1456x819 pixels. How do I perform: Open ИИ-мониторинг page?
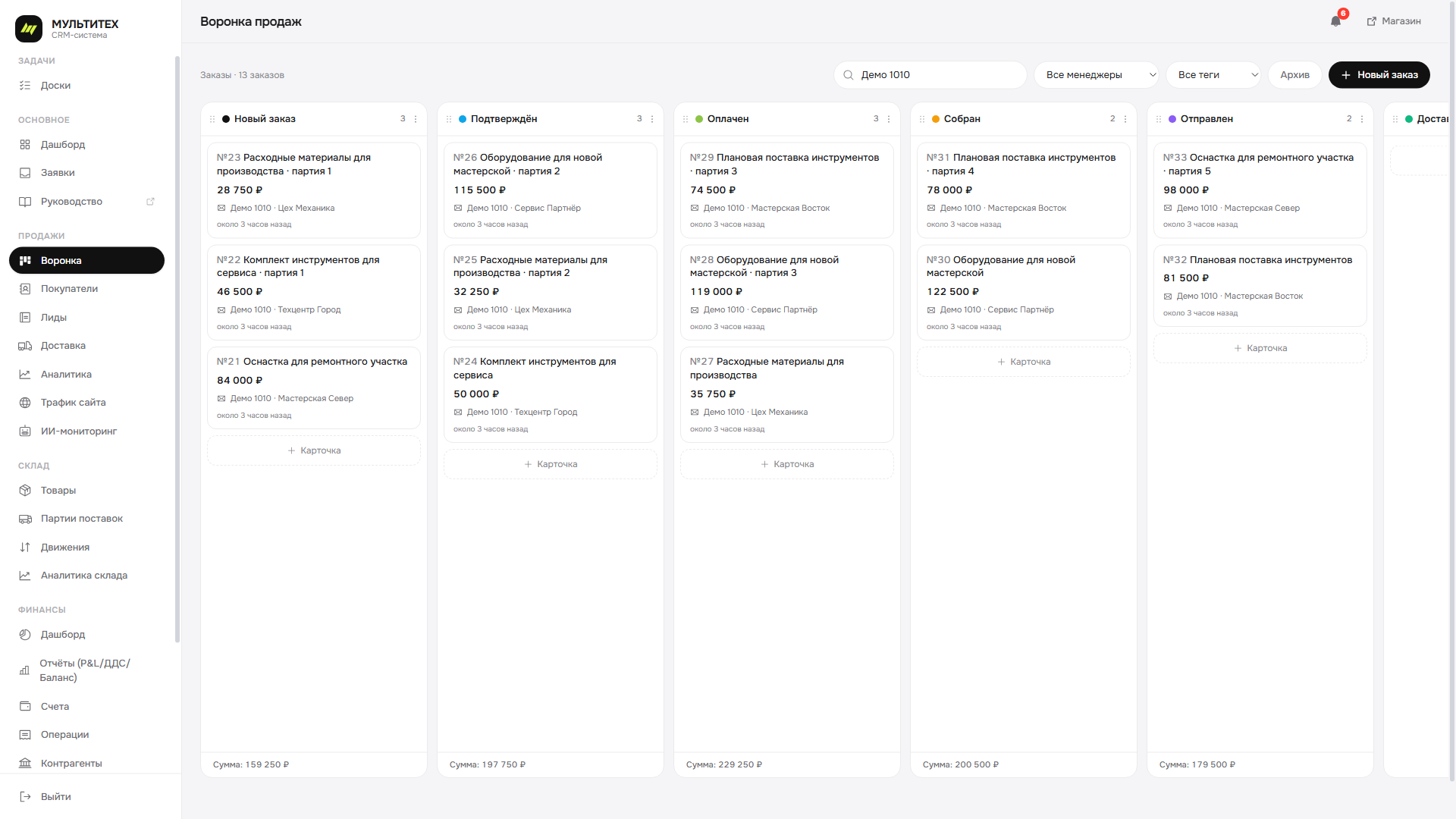click(86, 431)
